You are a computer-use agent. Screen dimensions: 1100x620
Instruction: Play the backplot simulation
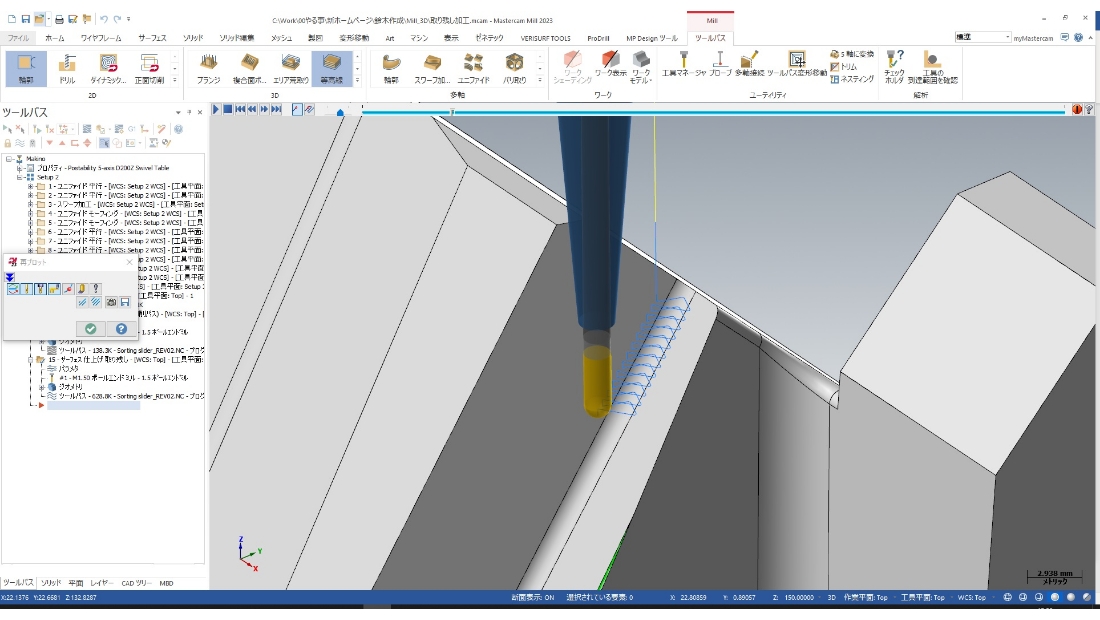(216, 109)
